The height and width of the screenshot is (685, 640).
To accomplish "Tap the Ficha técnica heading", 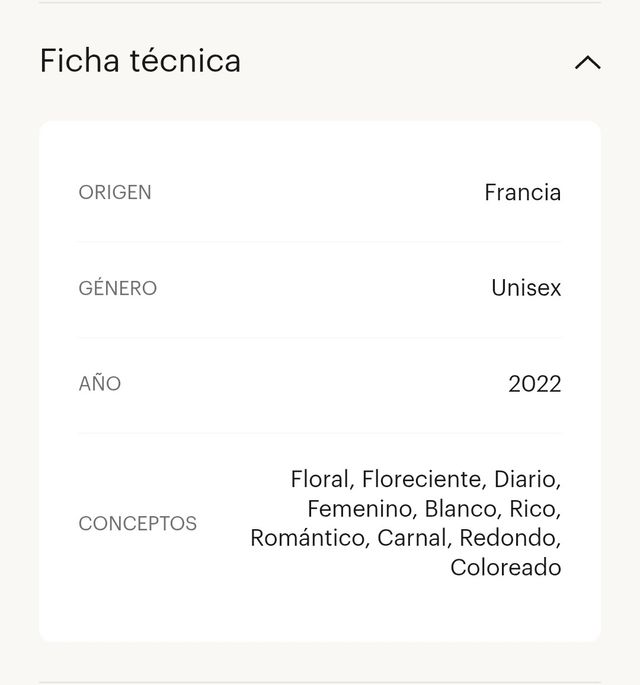I will pyautogui.click(x=140, y=61).
